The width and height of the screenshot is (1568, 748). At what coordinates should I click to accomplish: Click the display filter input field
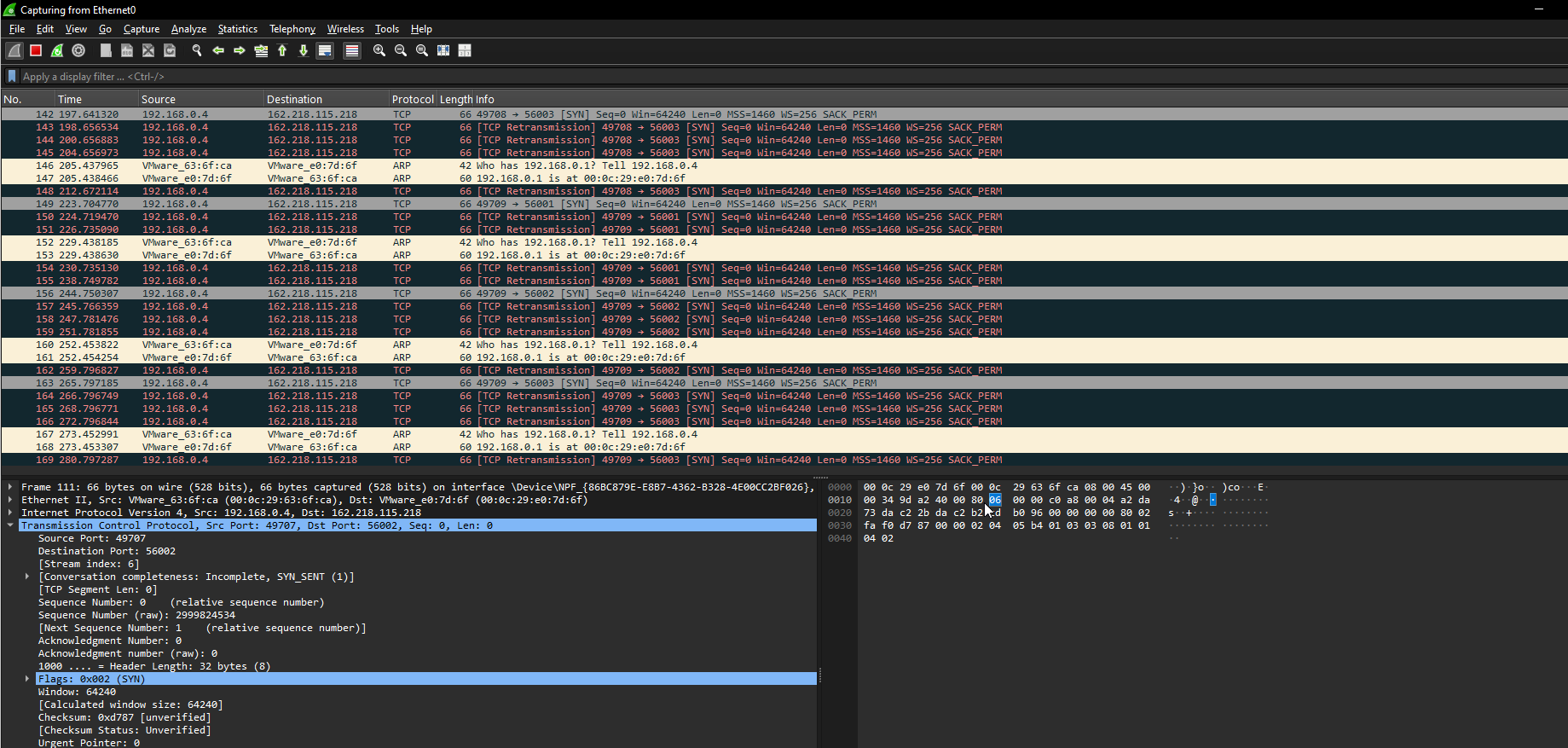click(512, 77)
